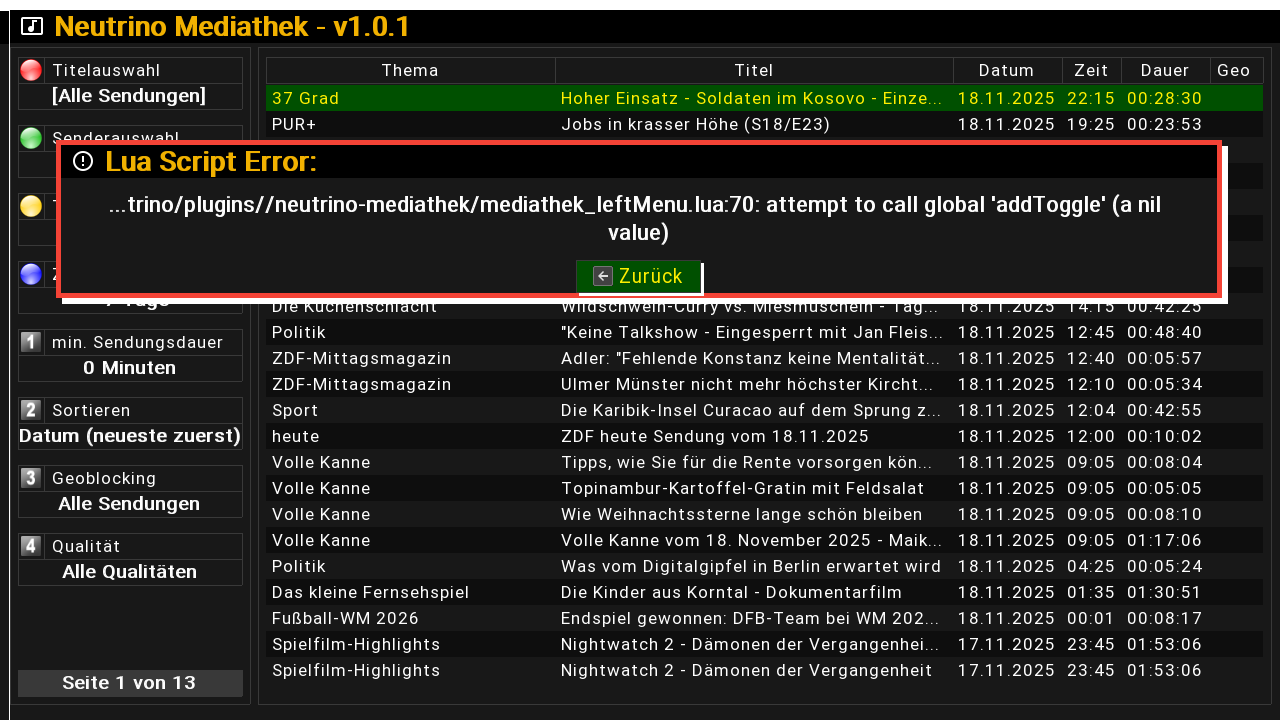Open Datum (neueste zuerst) sort option
This screenshot has height=720, width=1280.
129,436
